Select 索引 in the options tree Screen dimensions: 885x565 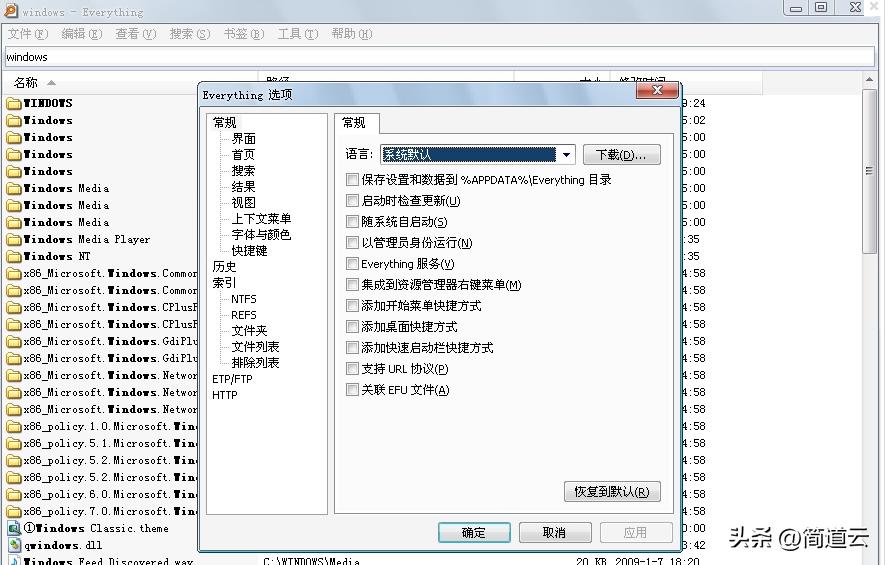pos(224,282)
